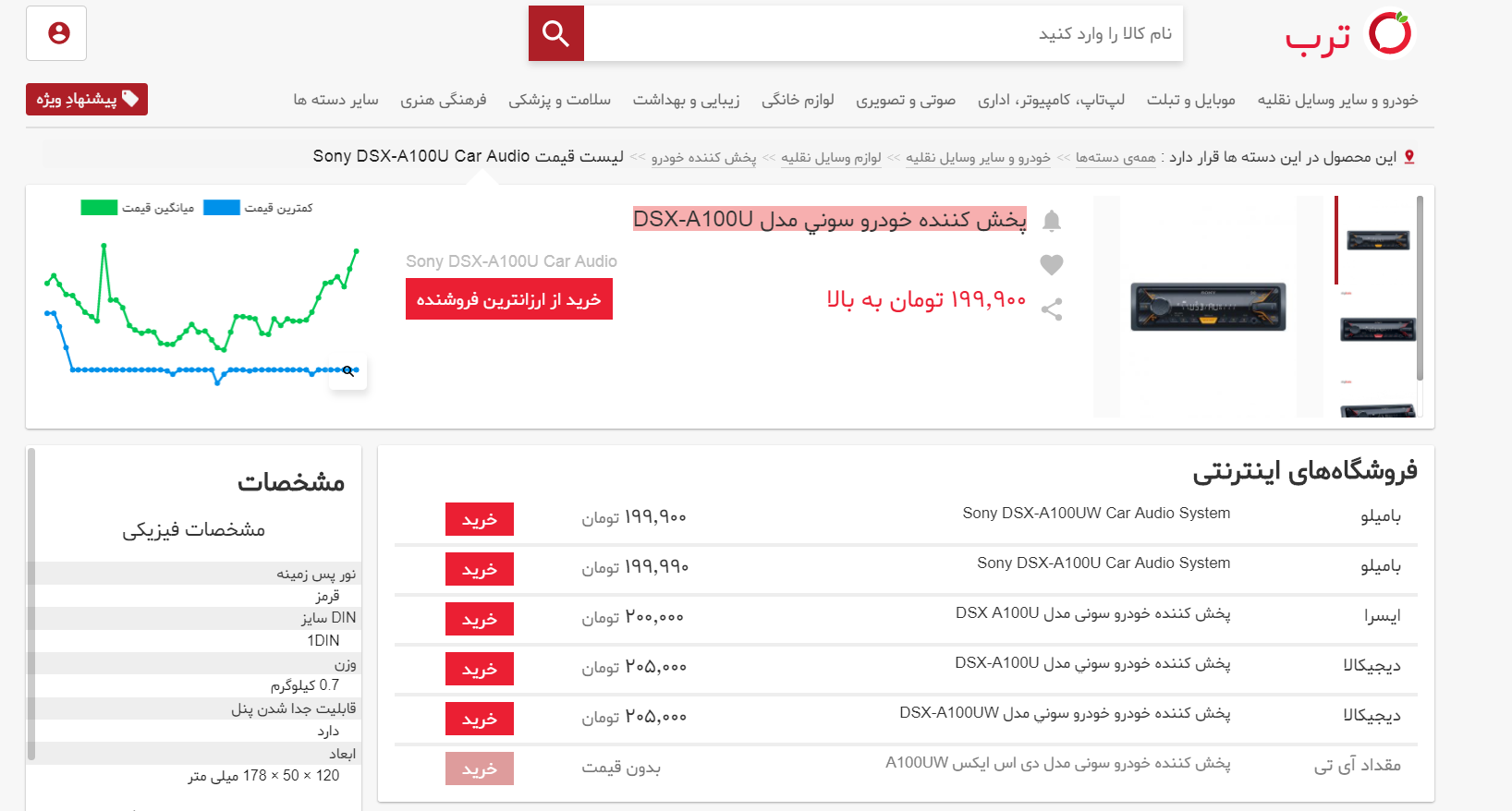Click the Torob logo icon
This screenshot has width=1512, height=811.
click(x=1390, y=33)
